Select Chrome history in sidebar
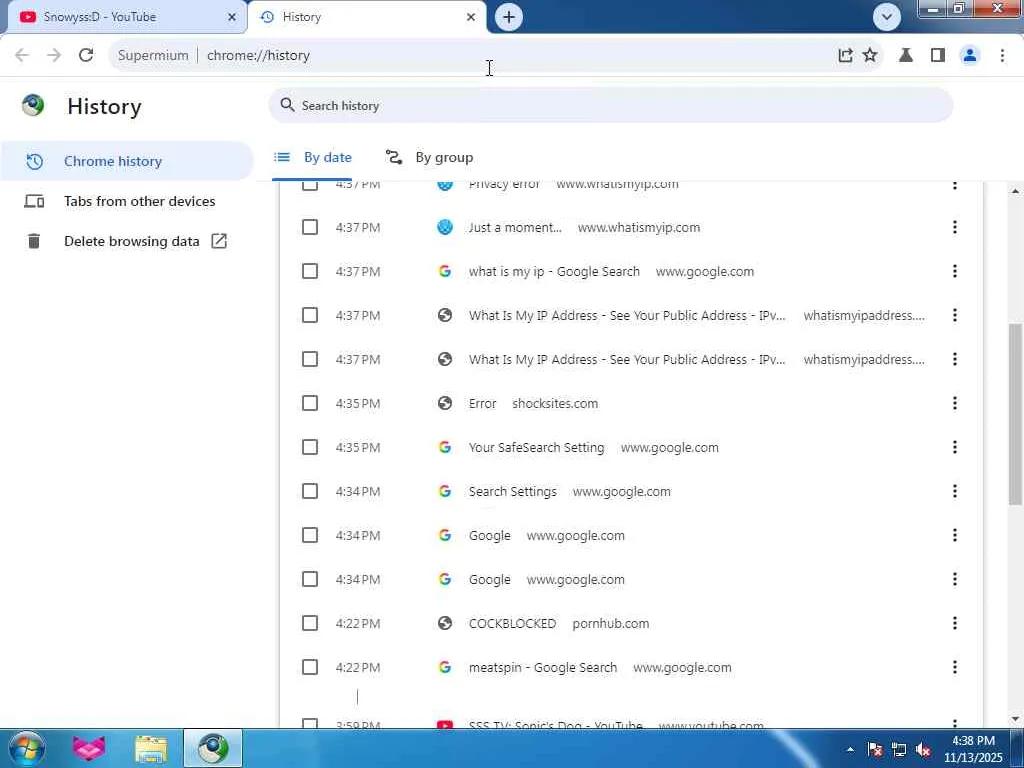Image resolution: width=1024 pixels, height=768 pixels. click(126, 161)
